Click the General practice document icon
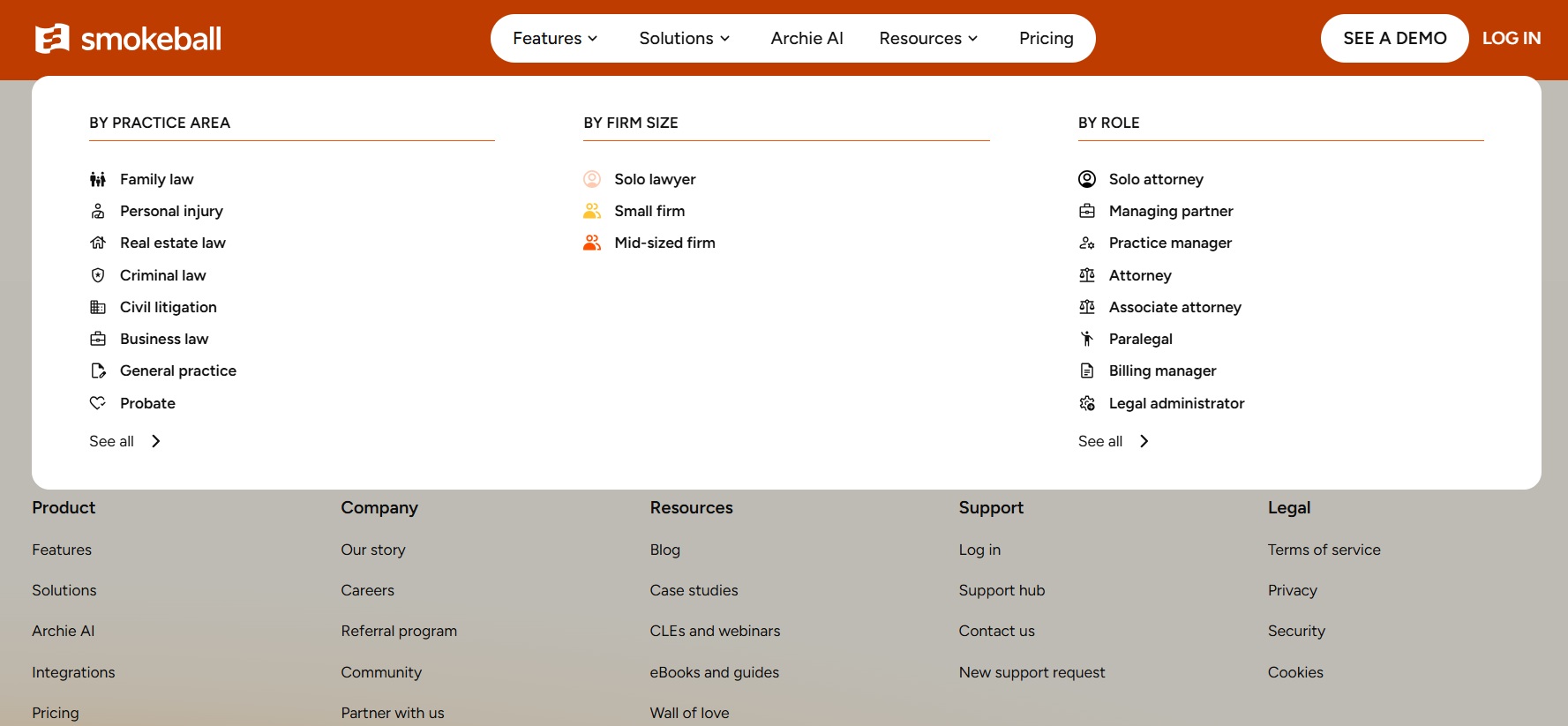This screenshot has width=1568, height=726. tap(98, 370)
